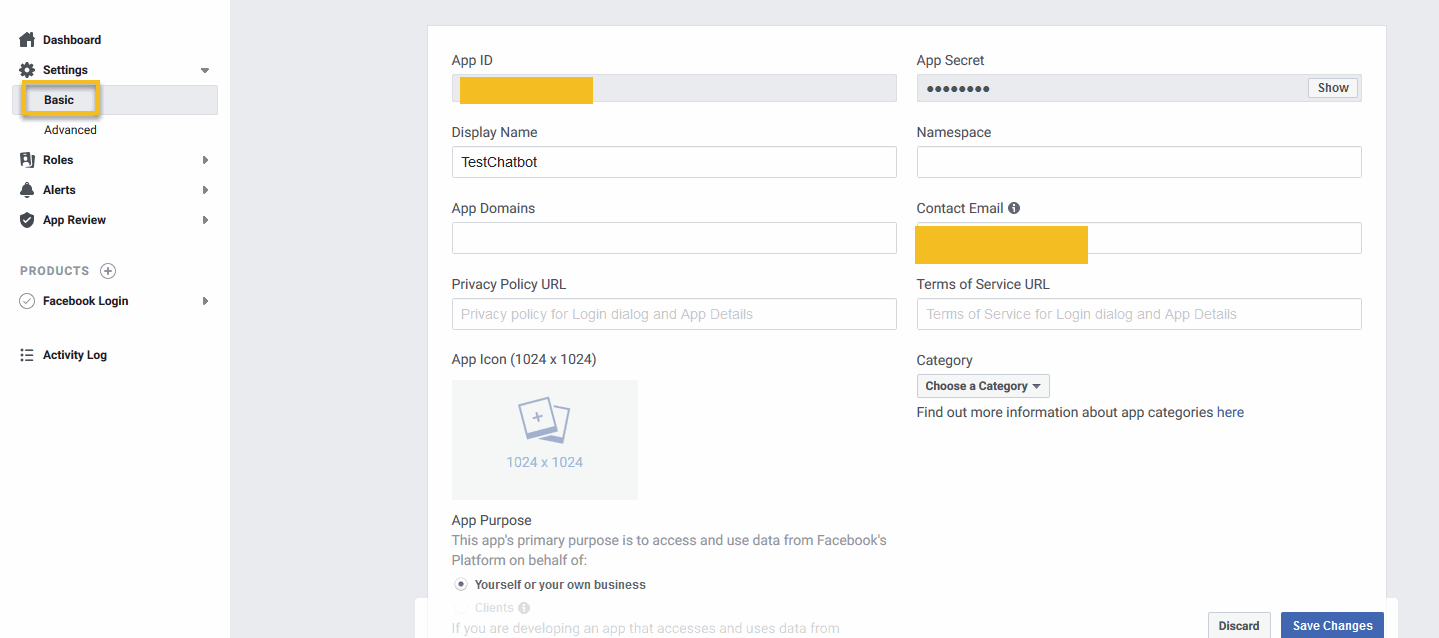Expand the App Review submenu arrow
This screenshot has width=1439, height=638.
[x=205, y=220]
